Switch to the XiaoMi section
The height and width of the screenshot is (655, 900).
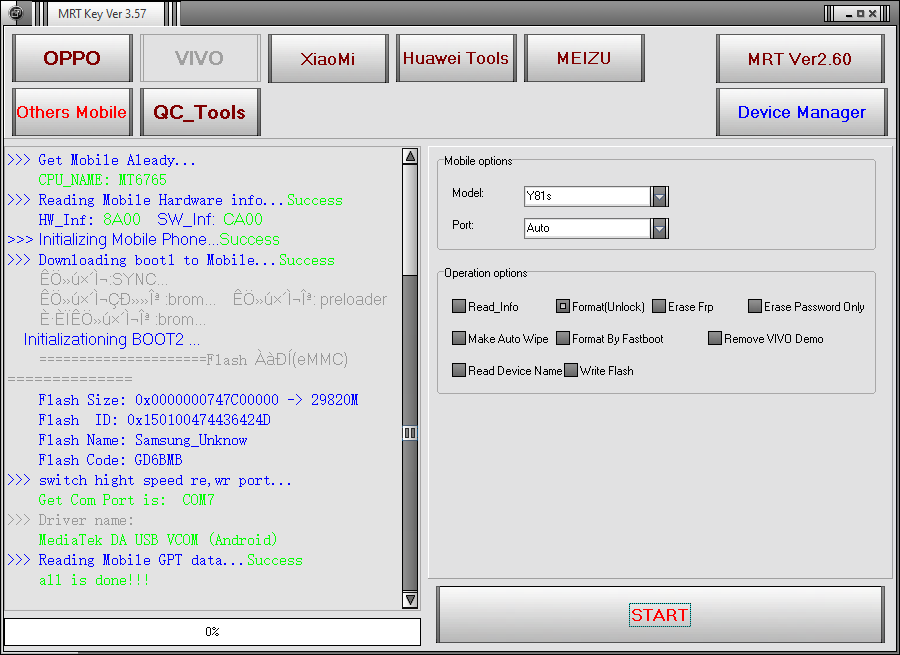point(327,58)
